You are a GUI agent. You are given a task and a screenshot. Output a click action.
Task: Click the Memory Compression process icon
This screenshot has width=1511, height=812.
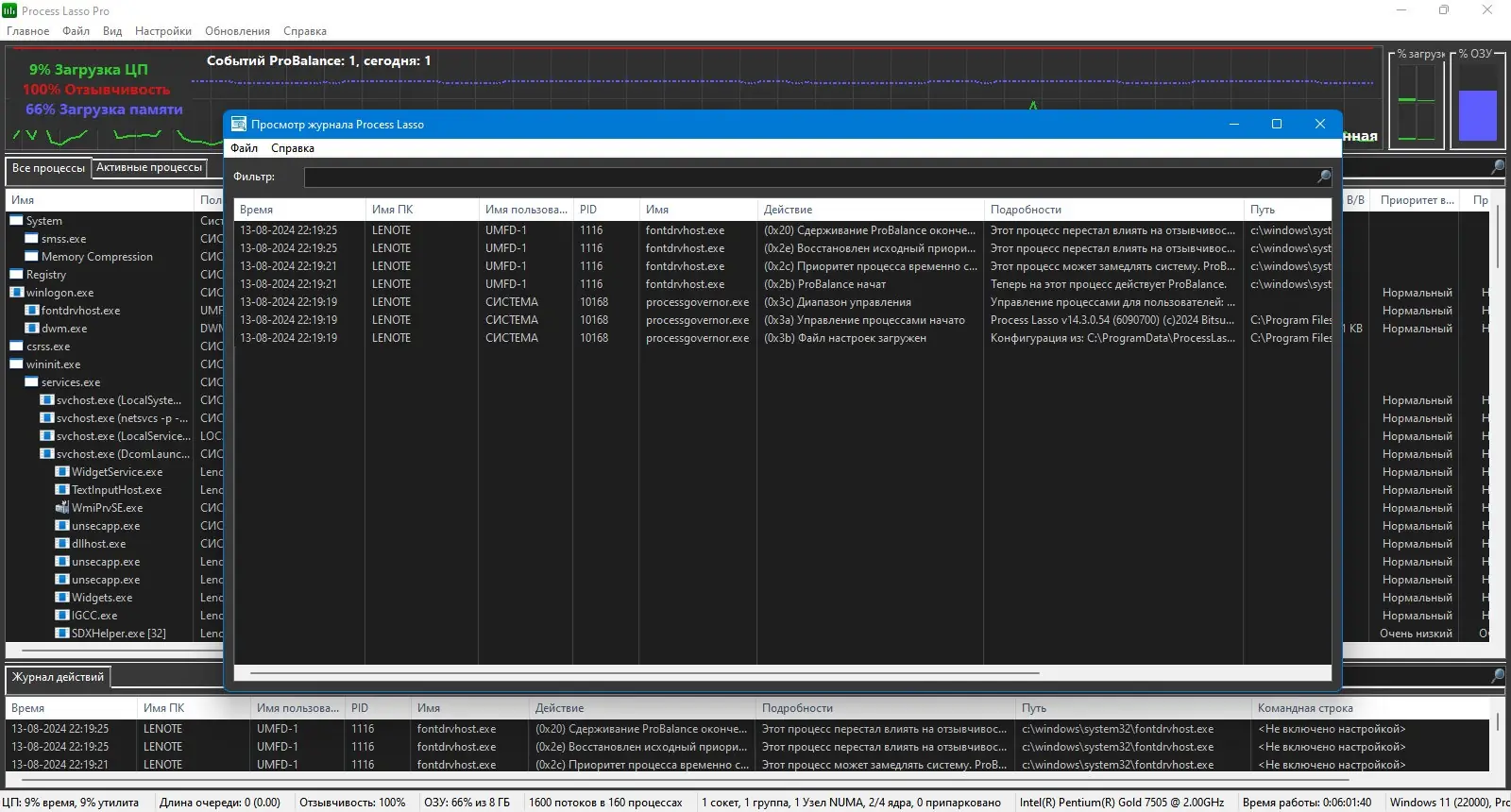coord(32,257)
